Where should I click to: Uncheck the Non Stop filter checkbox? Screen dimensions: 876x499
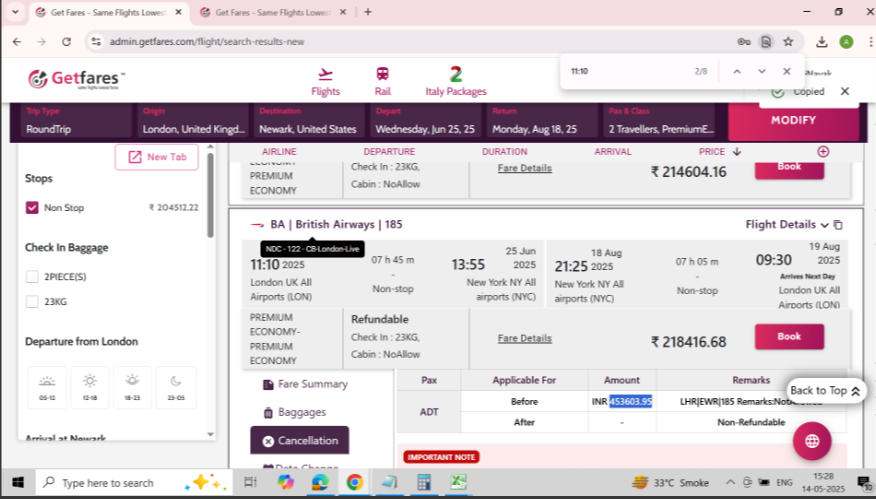[x=32, y=208]
